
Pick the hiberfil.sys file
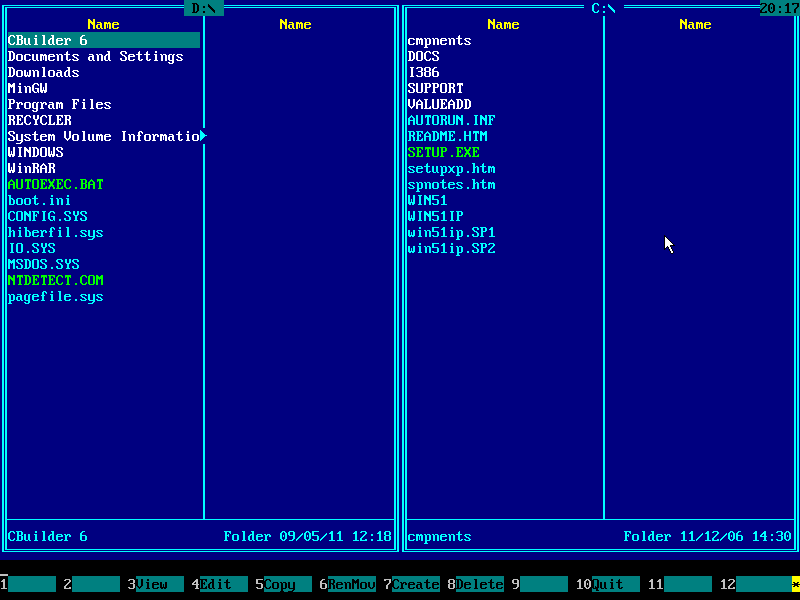(56, 233)
